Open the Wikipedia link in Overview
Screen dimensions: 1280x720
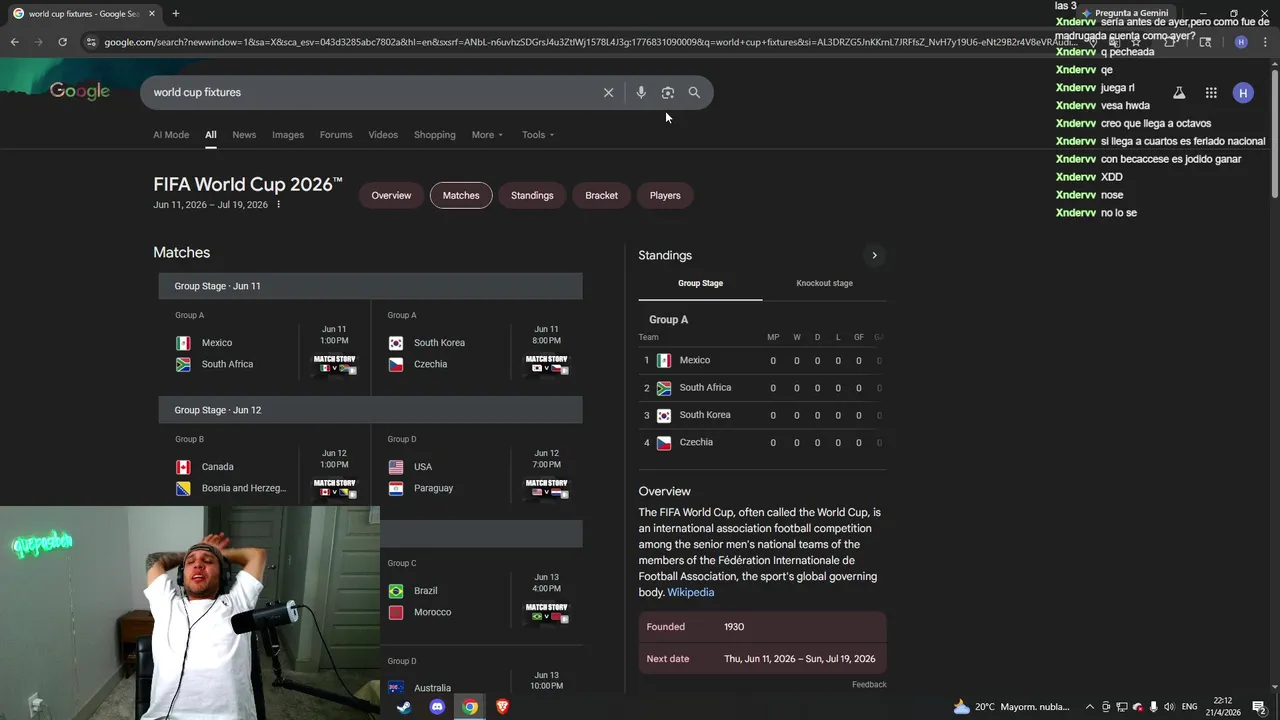coord(691,592)
